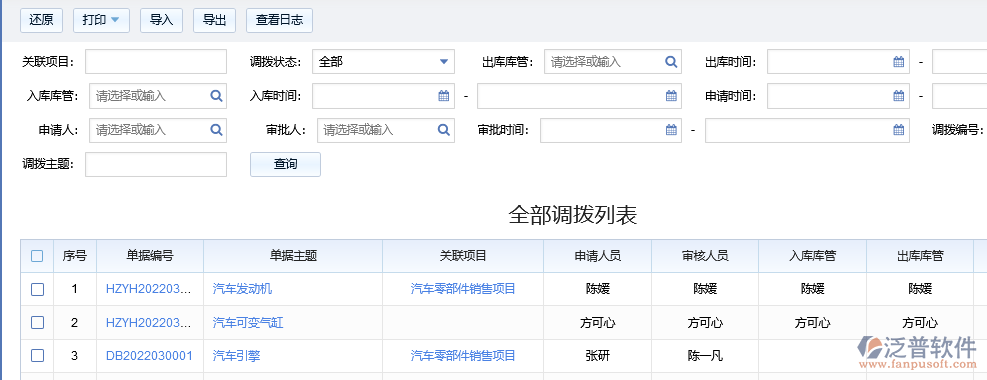Click search icon in 出库库管 field
The image size is (987, 380).
(671, 62)
